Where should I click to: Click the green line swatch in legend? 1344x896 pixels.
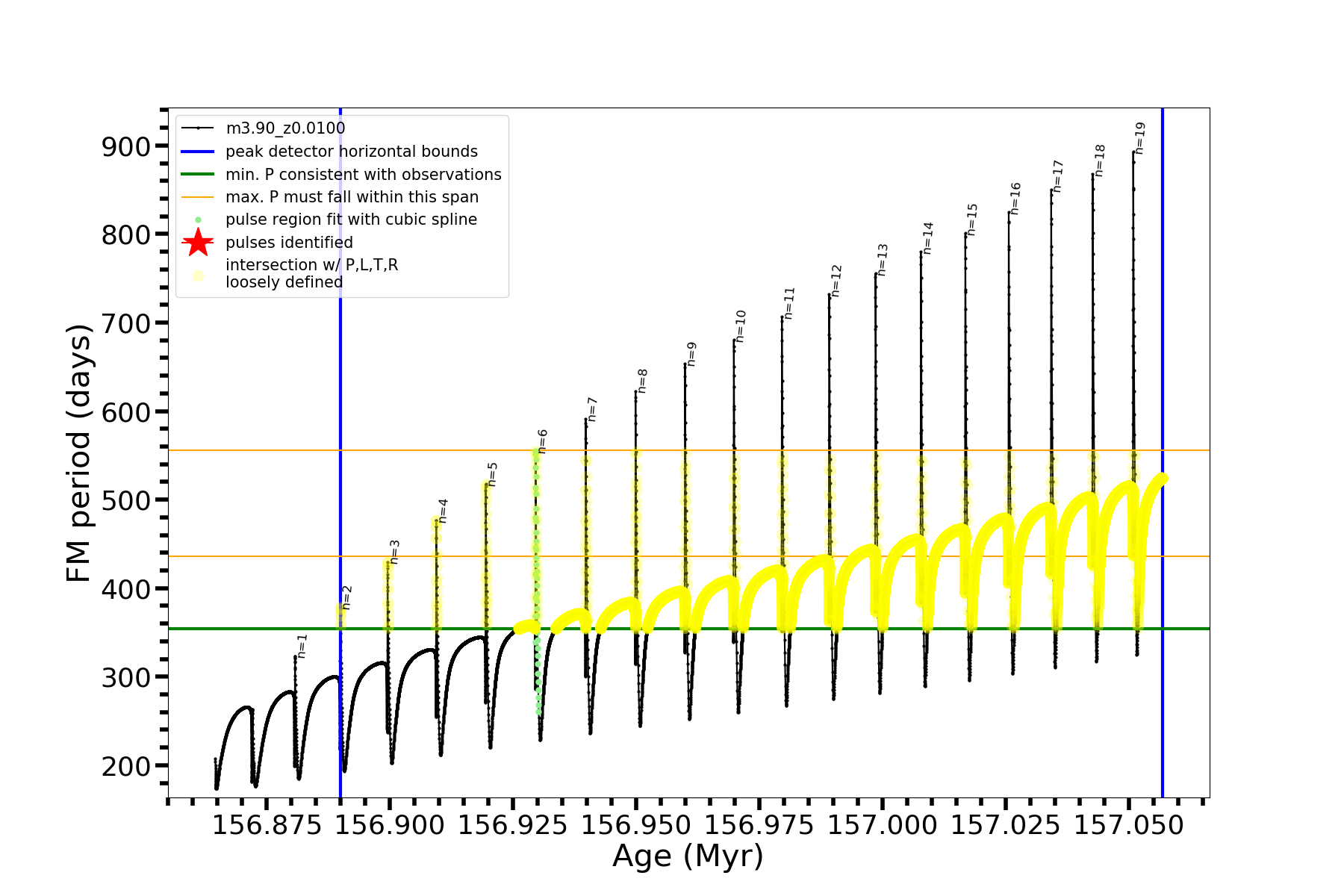tap(198, 175)
